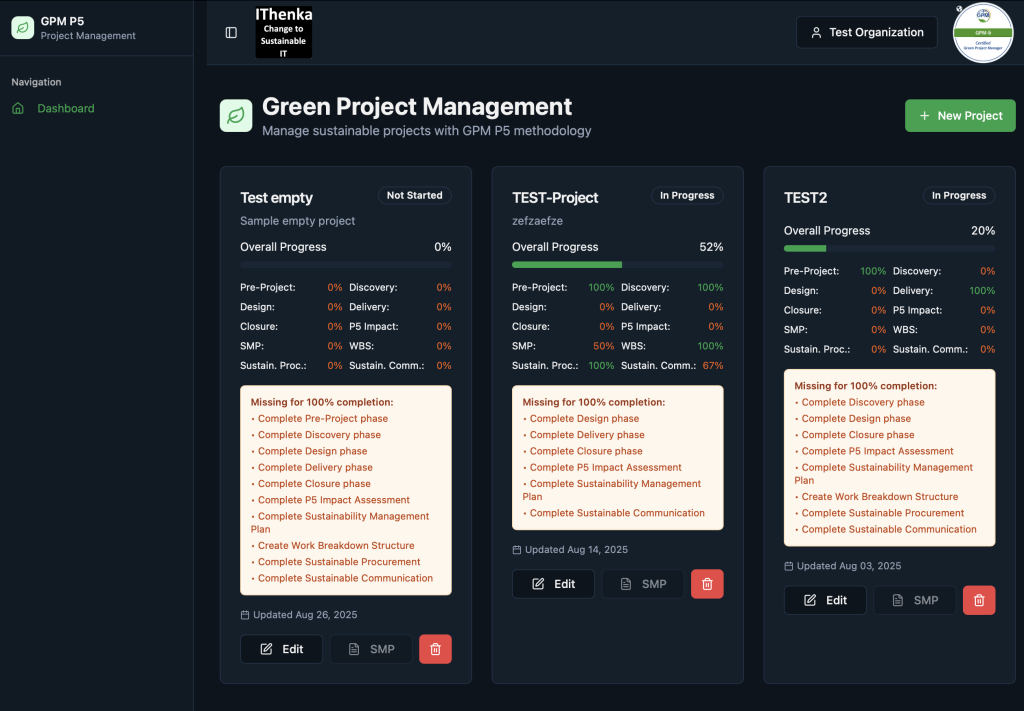Open the Test Organization account menu
This screenshot has height=711, width=1024.
pos(866,32)
